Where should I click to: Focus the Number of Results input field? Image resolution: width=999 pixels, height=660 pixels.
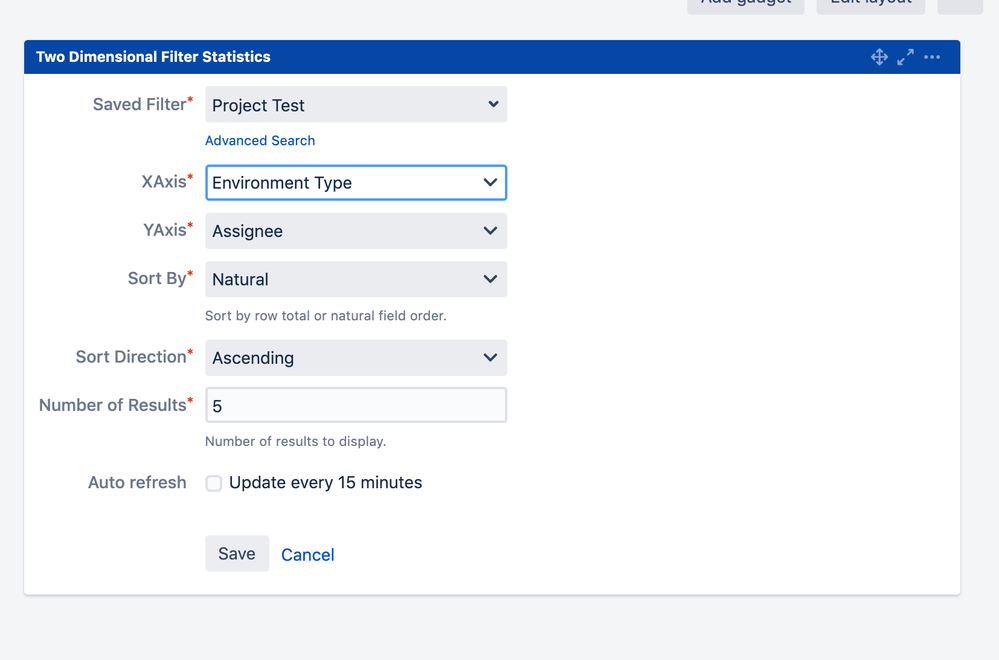(x=355, y=404)
